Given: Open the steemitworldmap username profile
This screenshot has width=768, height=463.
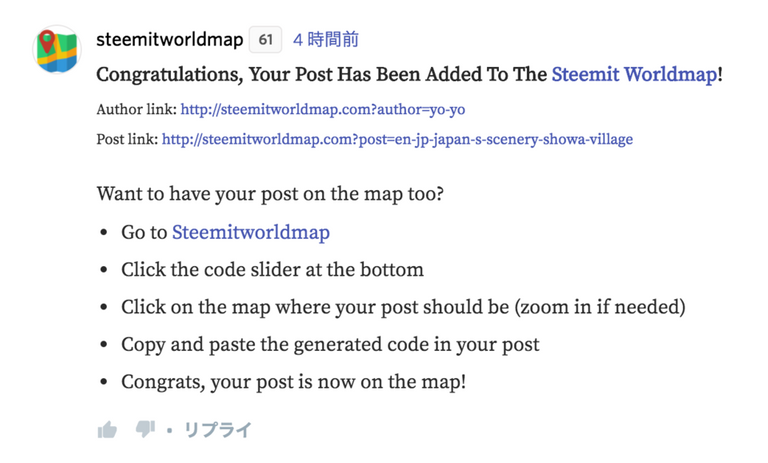Looking at the screenshot, I should click(x=169, y=40).
